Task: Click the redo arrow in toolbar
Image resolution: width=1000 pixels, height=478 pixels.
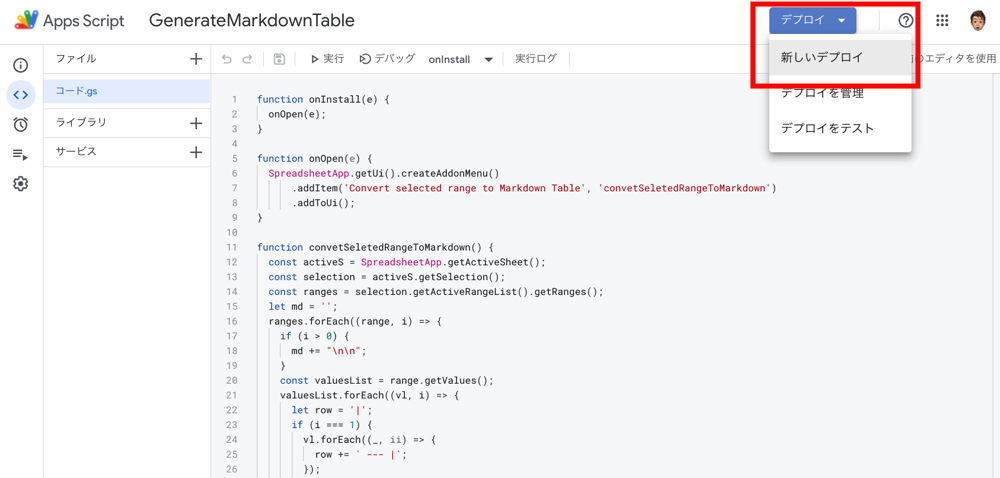Action: [248, 59]
